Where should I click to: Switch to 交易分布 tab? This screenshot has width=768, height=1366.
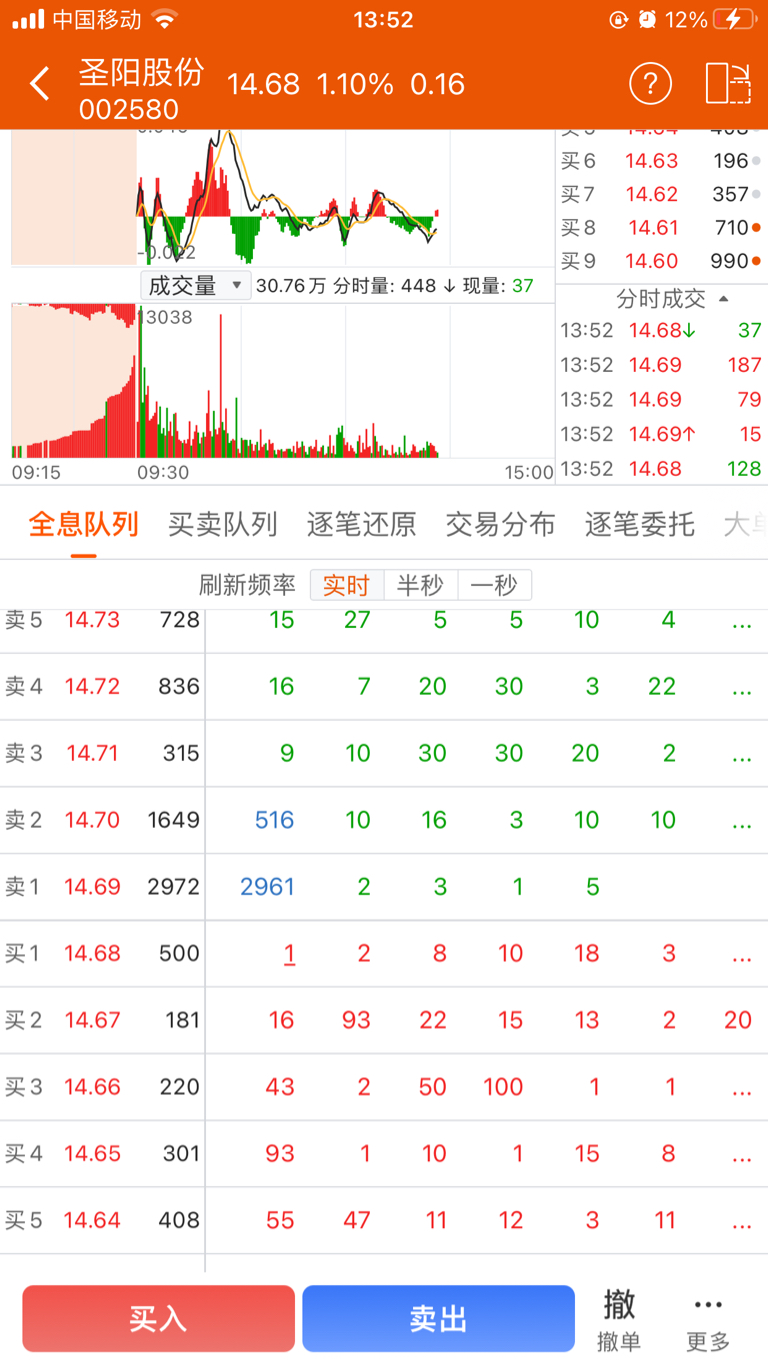500,524
